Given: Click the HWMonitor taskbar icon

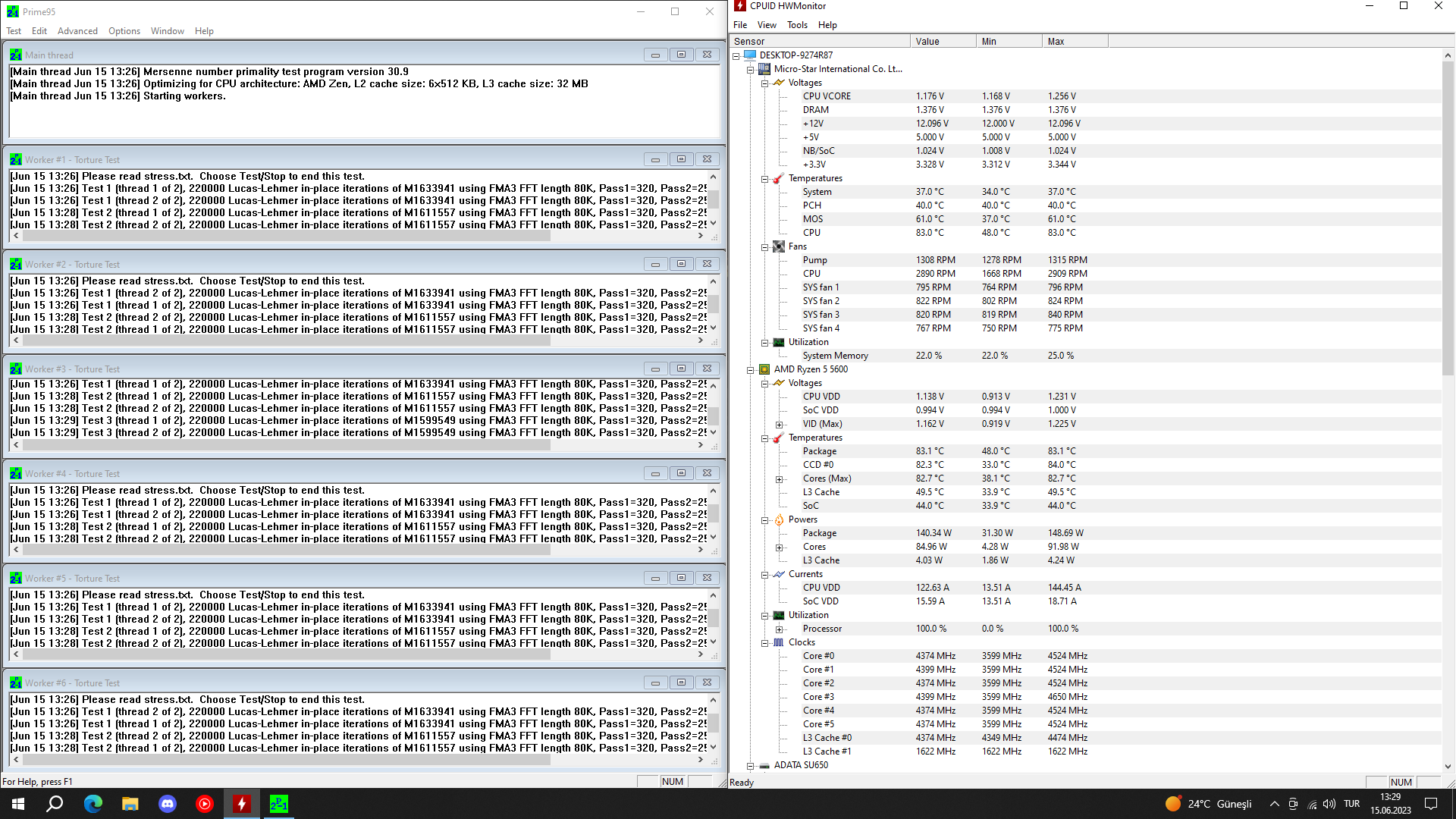Looking at the screenshot, I should coord(242,804).
